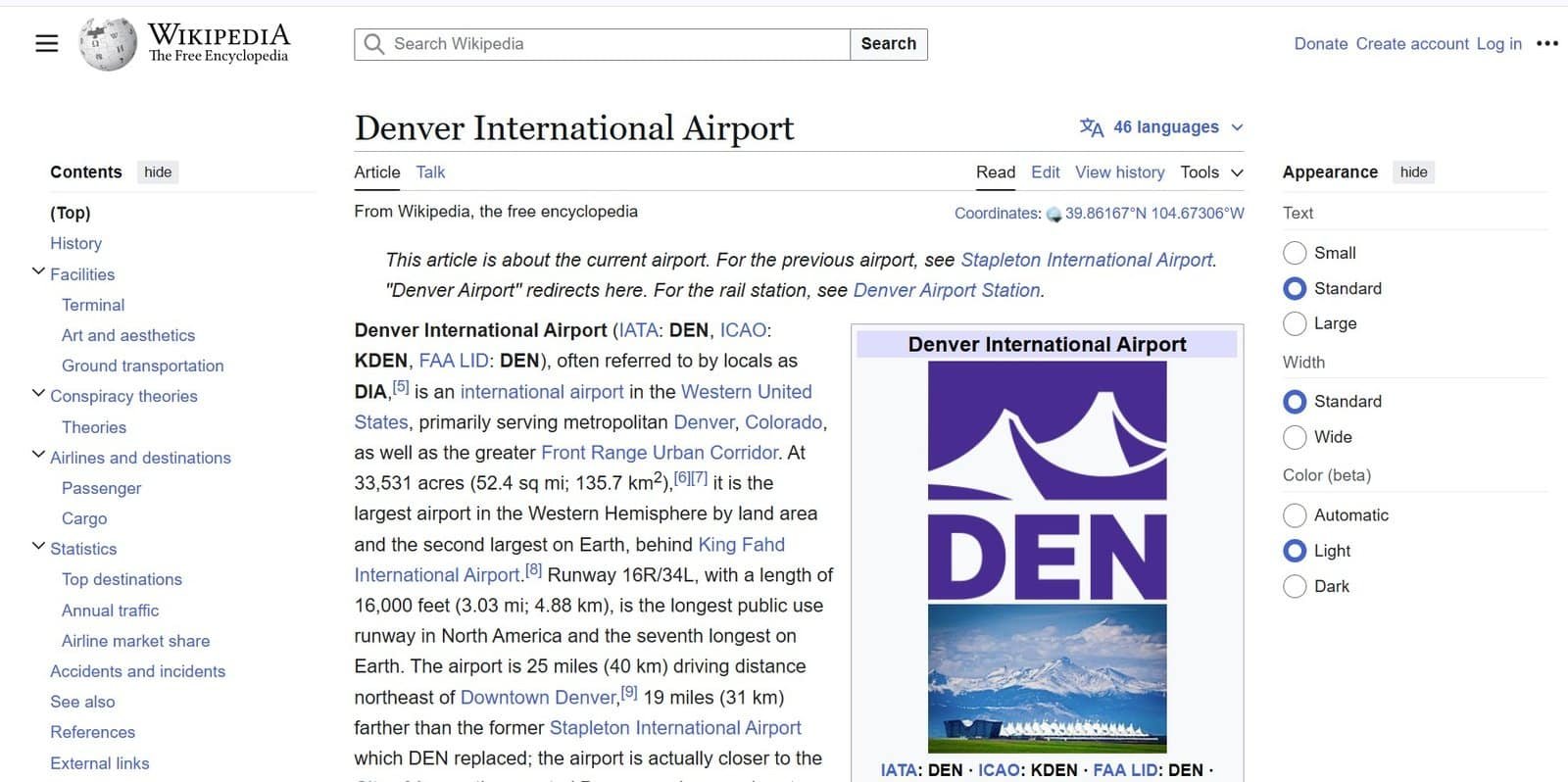
Task: Collapse Airlines and destinations in Contents
Action: coord(38,456)
